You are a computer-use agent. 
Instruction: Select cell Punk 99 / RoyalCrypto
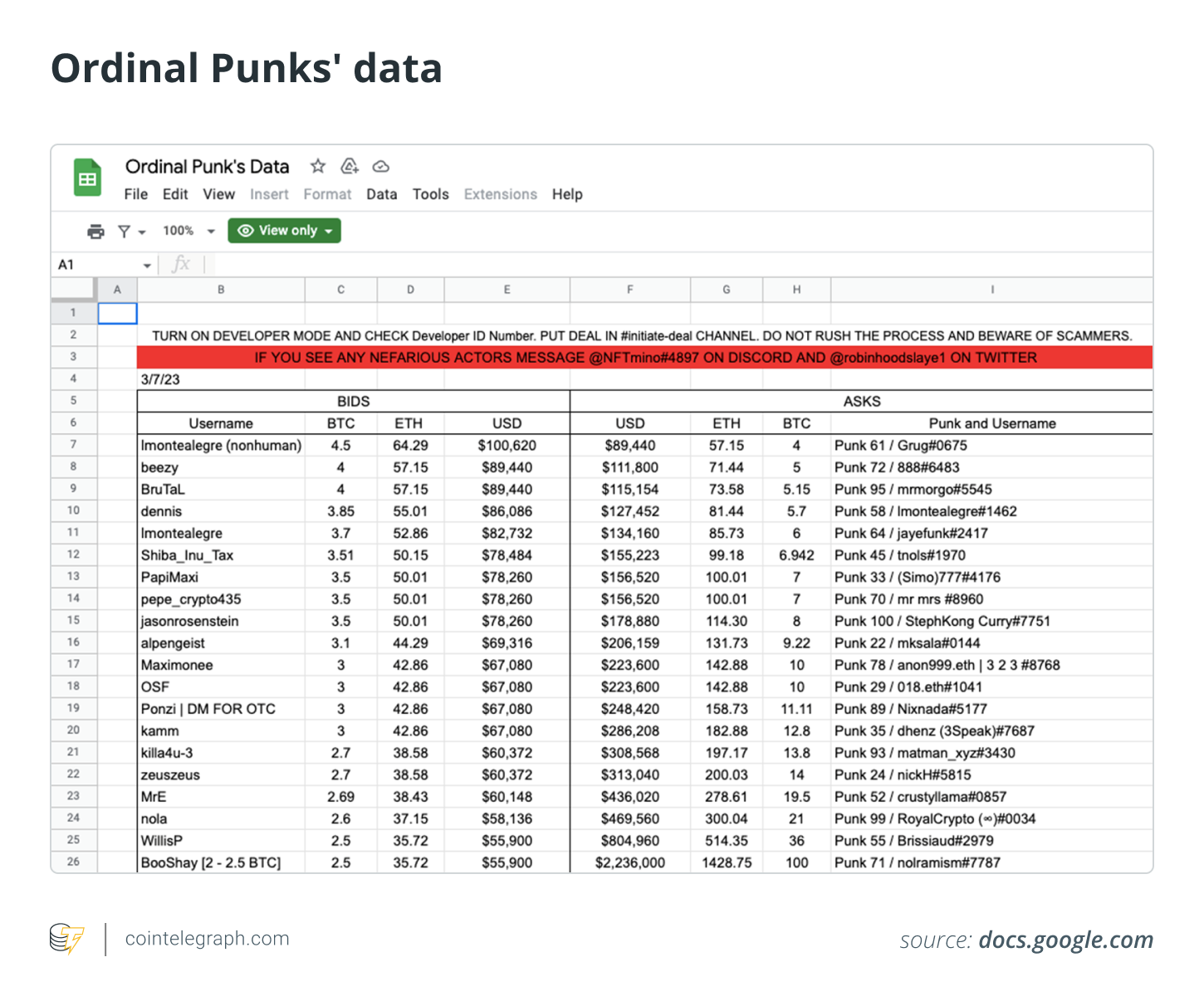[992, 818]
